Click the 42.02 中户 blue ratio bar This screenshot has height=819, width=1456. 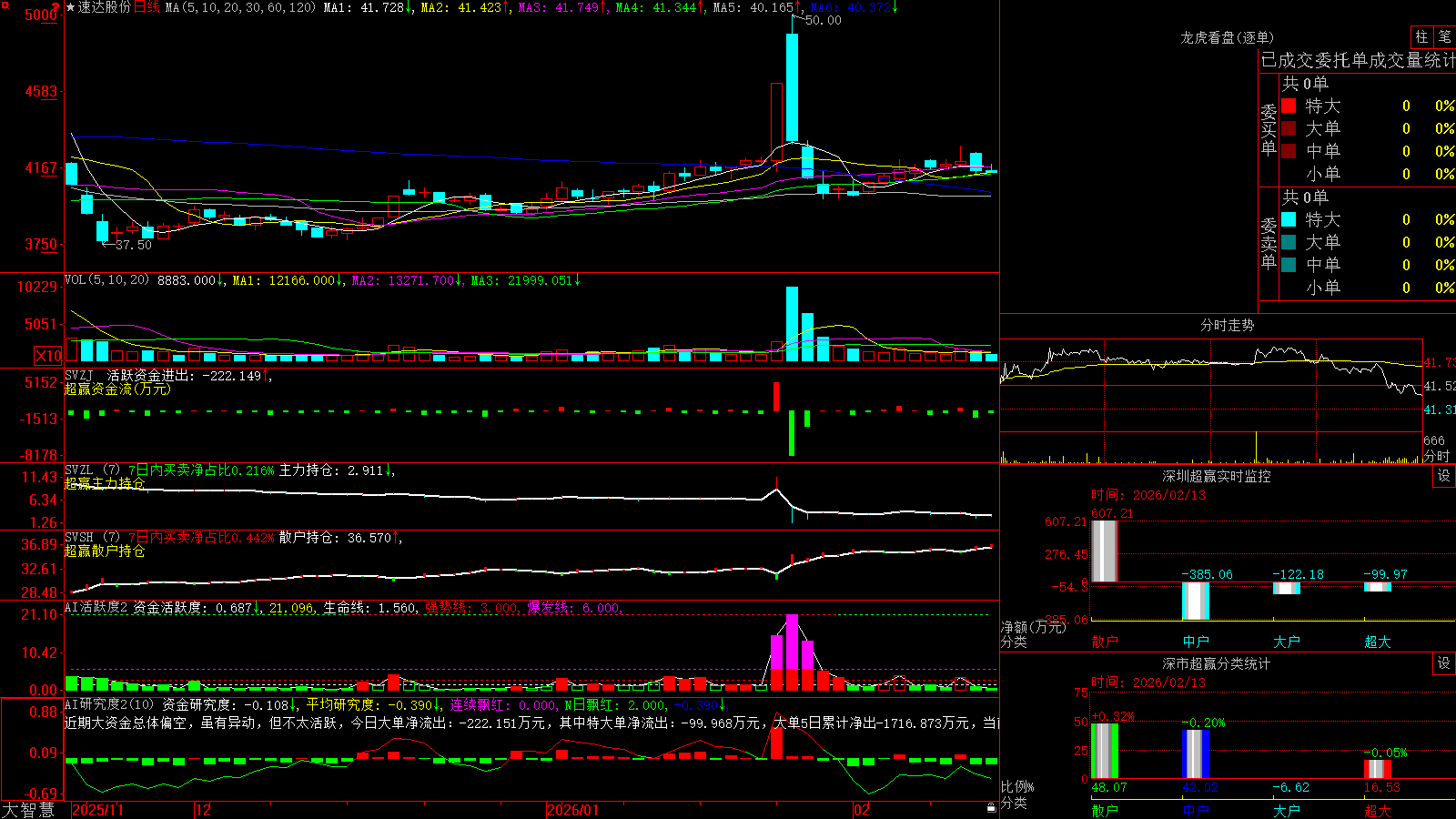[1196, 754]
